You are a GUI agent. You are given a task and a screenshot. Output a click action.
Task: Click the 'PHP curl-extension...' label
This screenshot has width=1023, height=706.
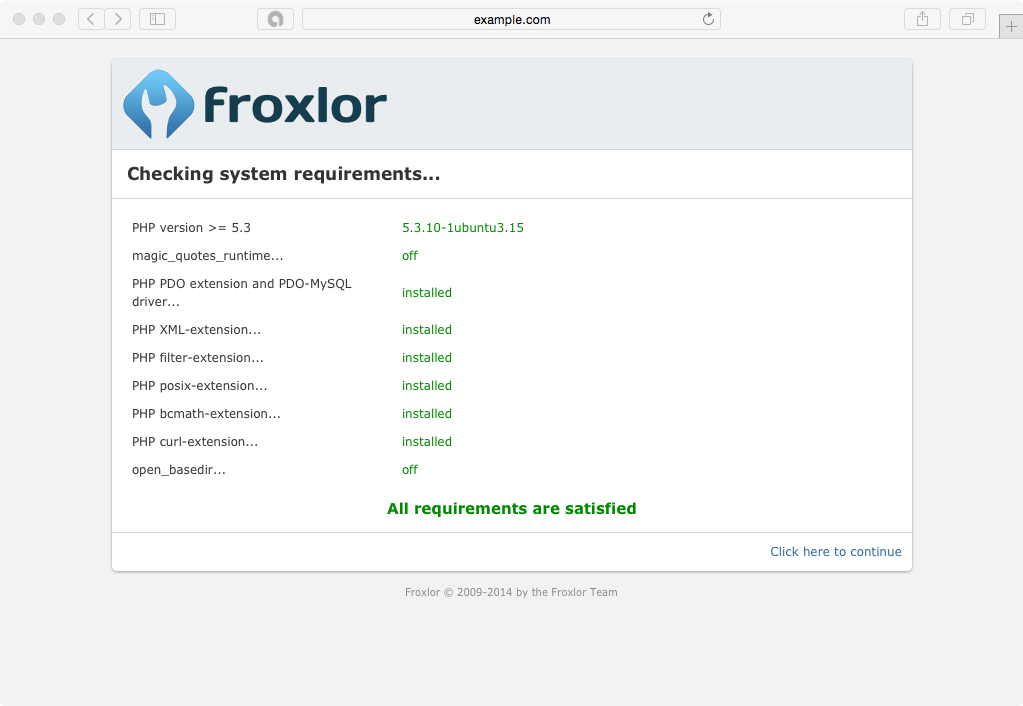pyautogui.click(x=195, y=442)
